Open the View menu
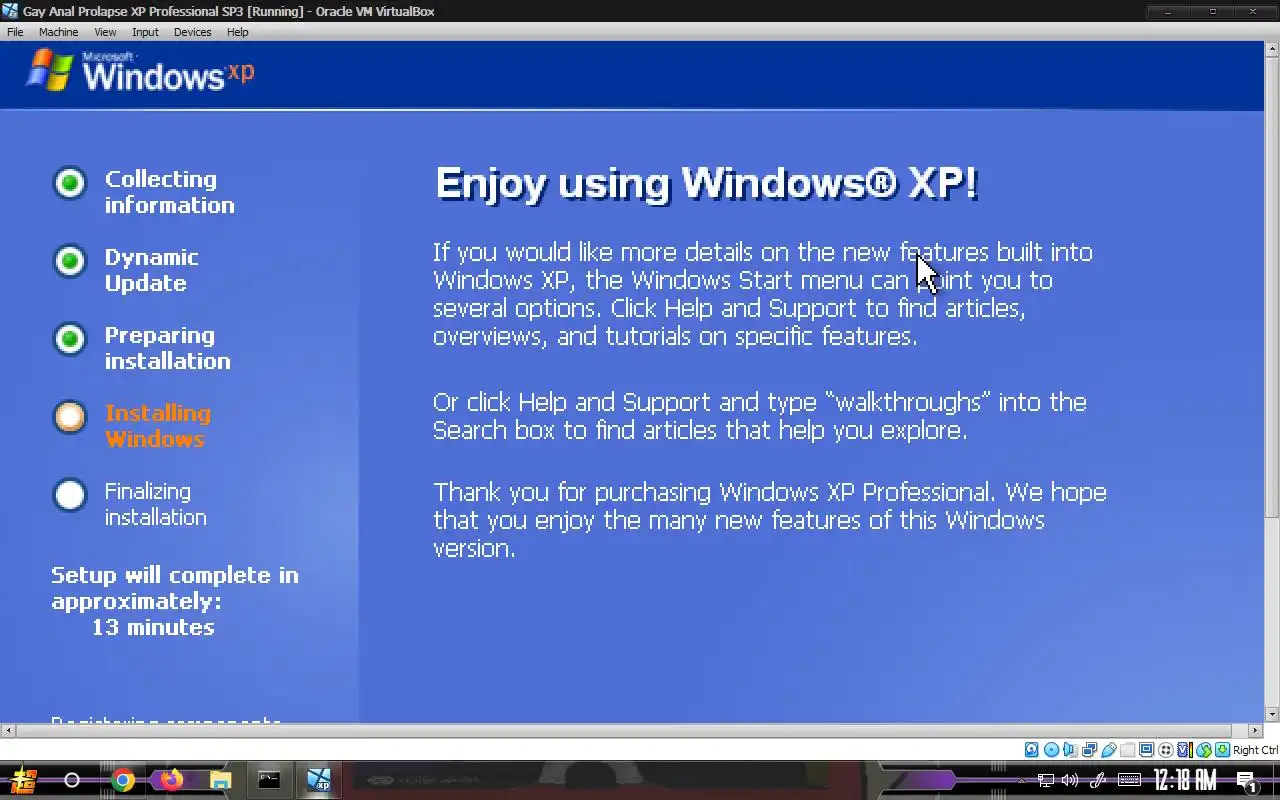The width and height of the screenshot is (1280, 800). point(105,32)
